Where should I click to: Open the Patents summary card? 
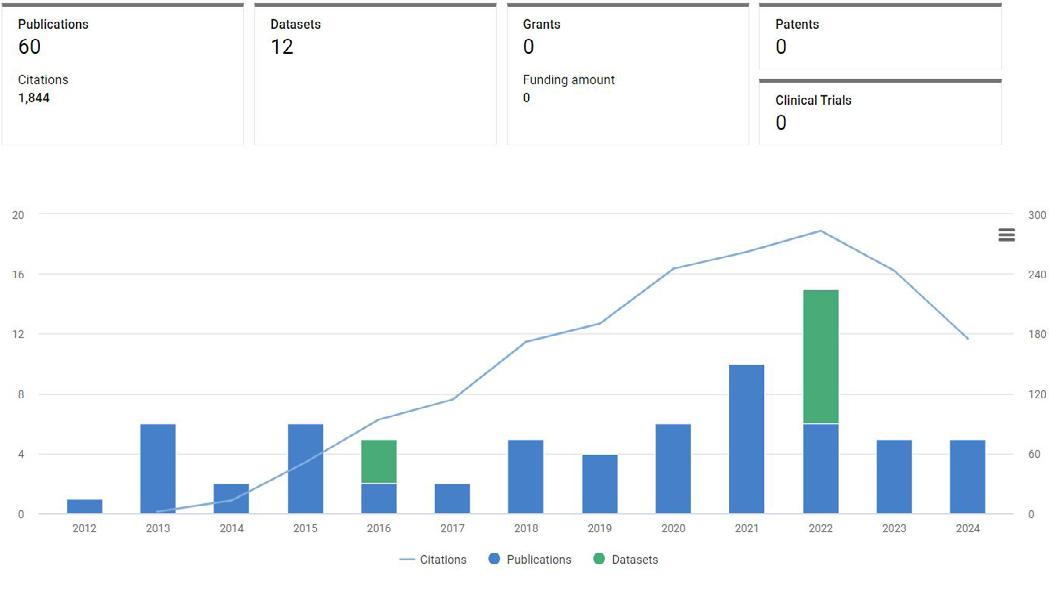click(x=880, y=36)
